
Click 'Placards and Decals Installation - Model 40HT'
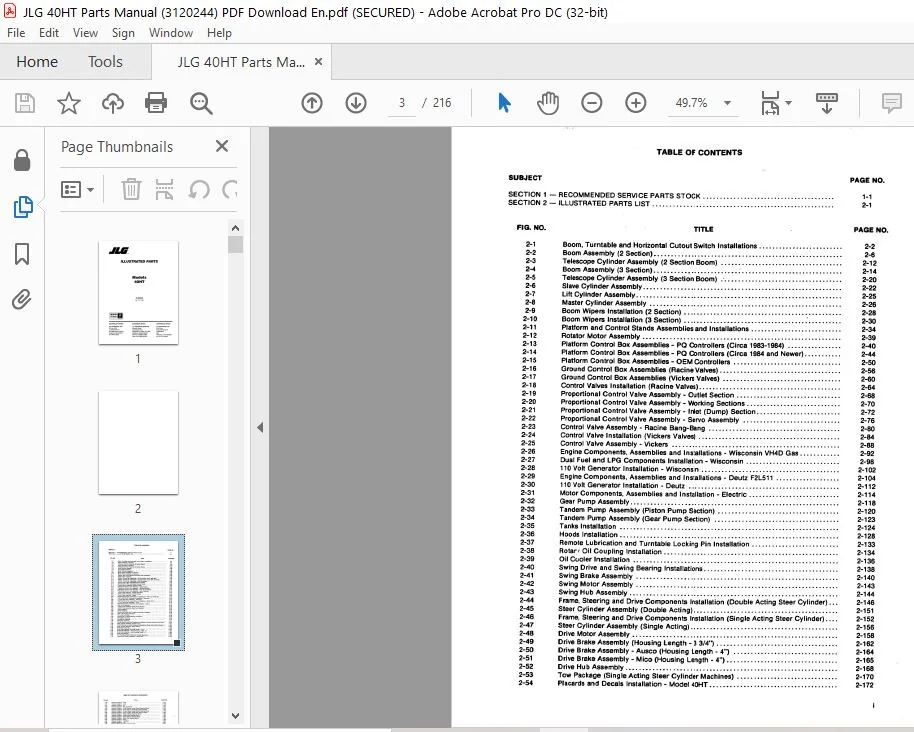coord(632,684)
